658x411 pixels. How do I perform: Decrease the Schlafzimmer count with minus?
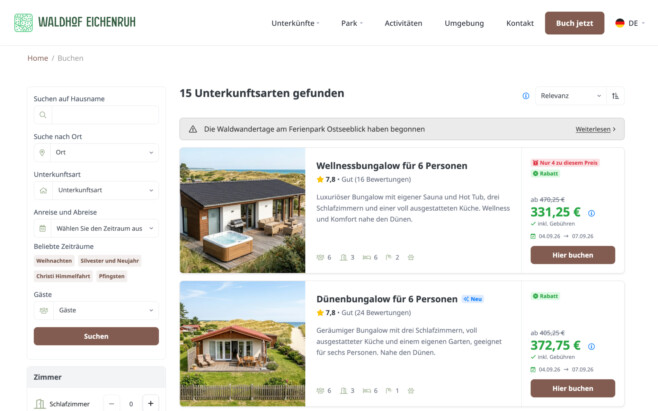point(111,403)
